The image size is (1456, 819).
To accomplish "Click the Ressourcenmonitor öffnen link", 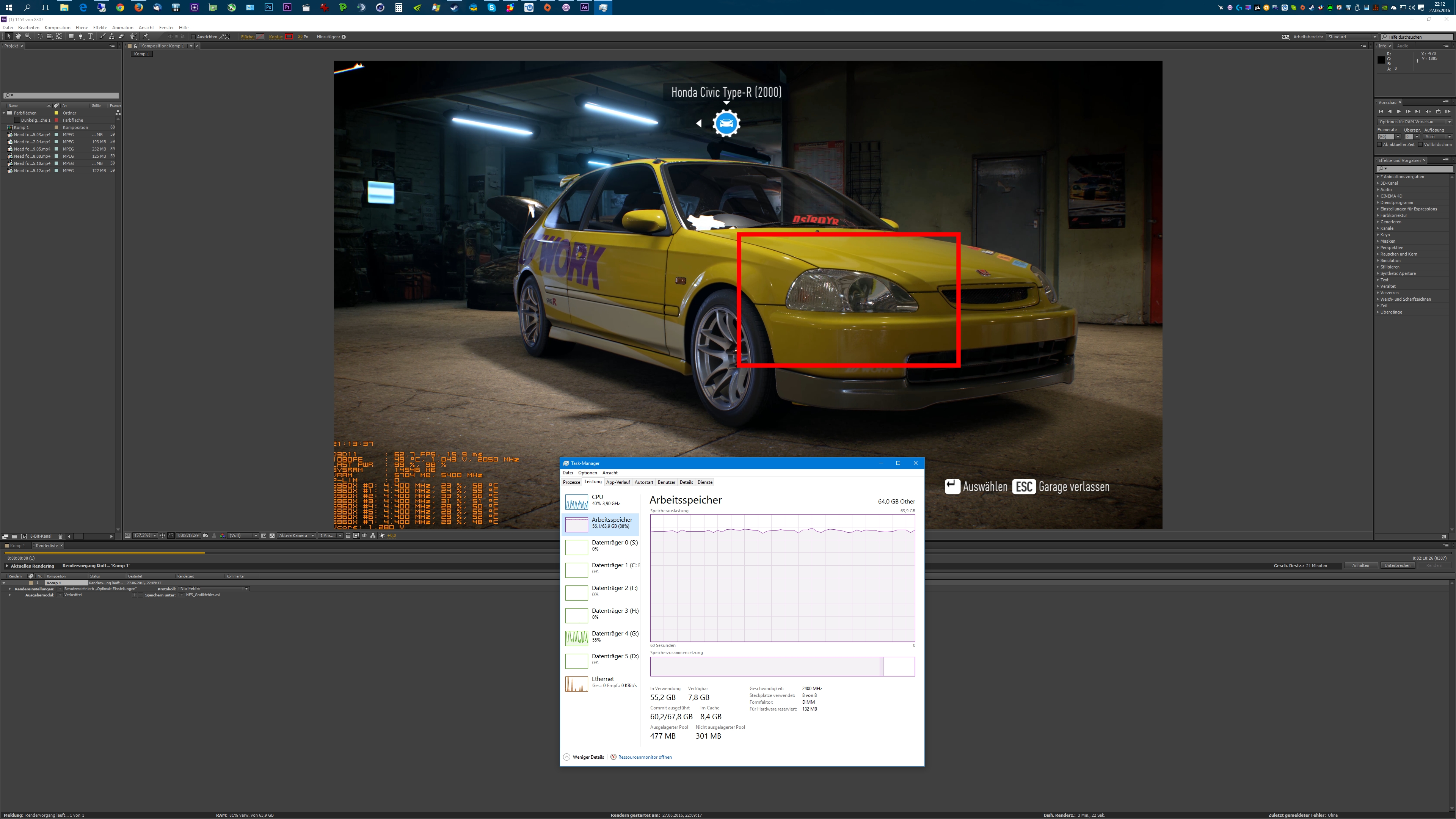I will 644,757.
